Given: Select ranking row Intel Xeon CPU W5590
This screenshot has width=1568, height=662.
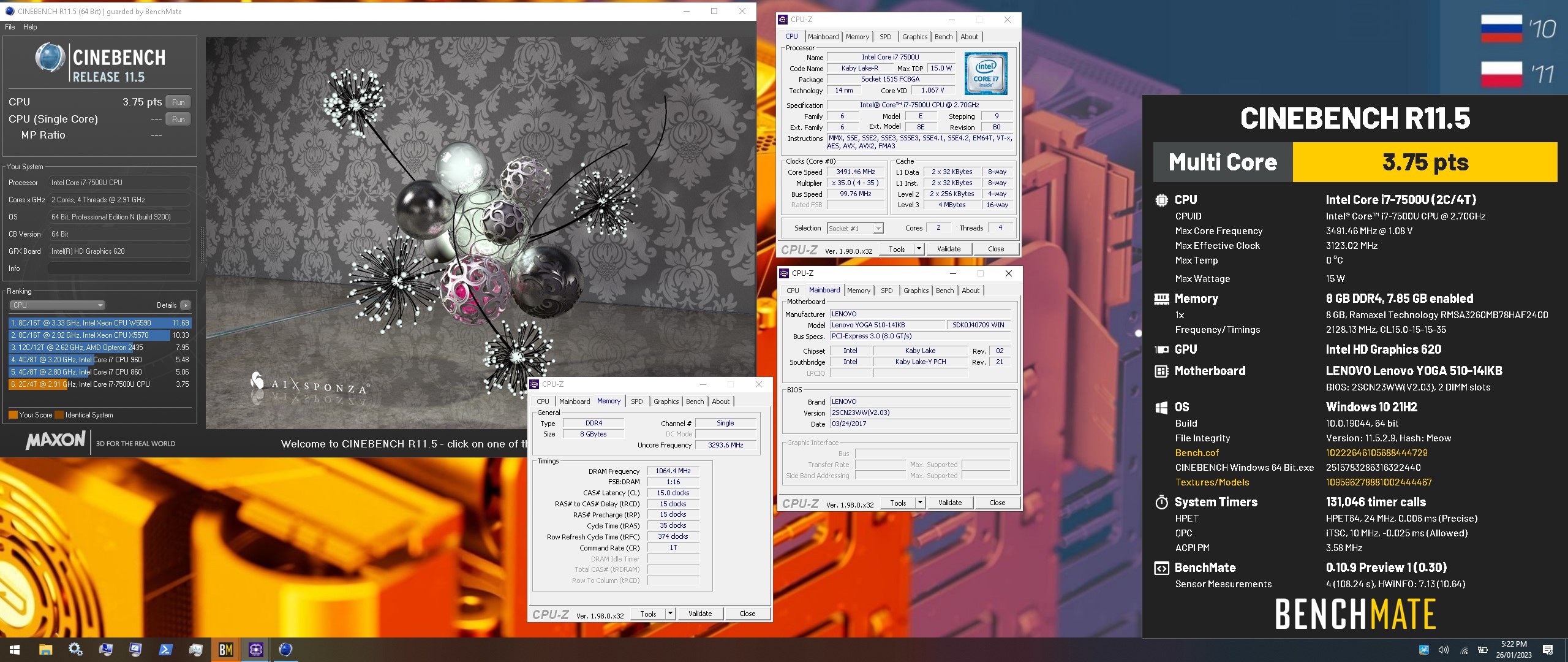Looking at the screenshot, I should (100, 323).
